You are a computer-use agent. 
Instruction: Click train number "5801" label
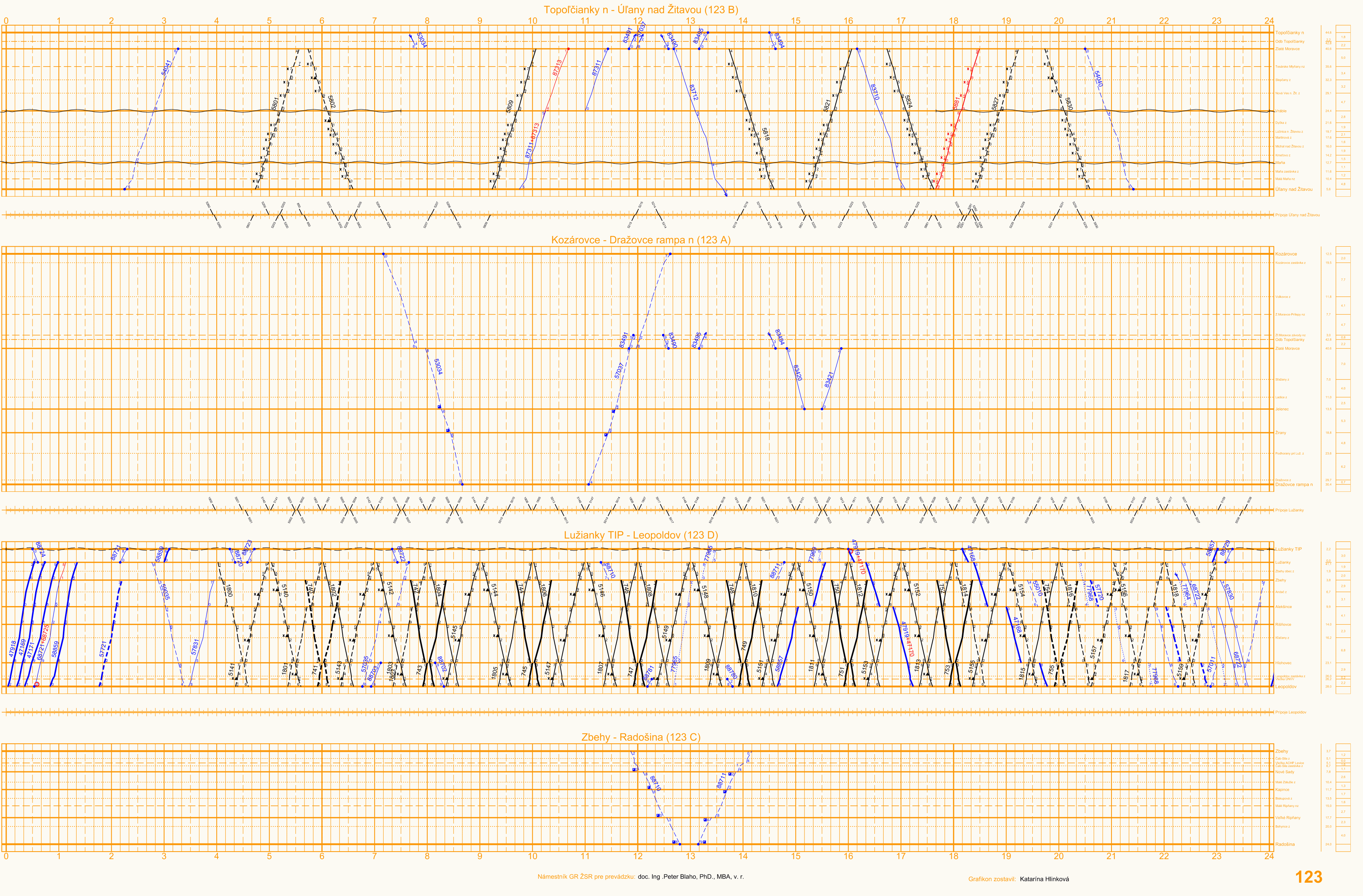click(x=275, y=104)
